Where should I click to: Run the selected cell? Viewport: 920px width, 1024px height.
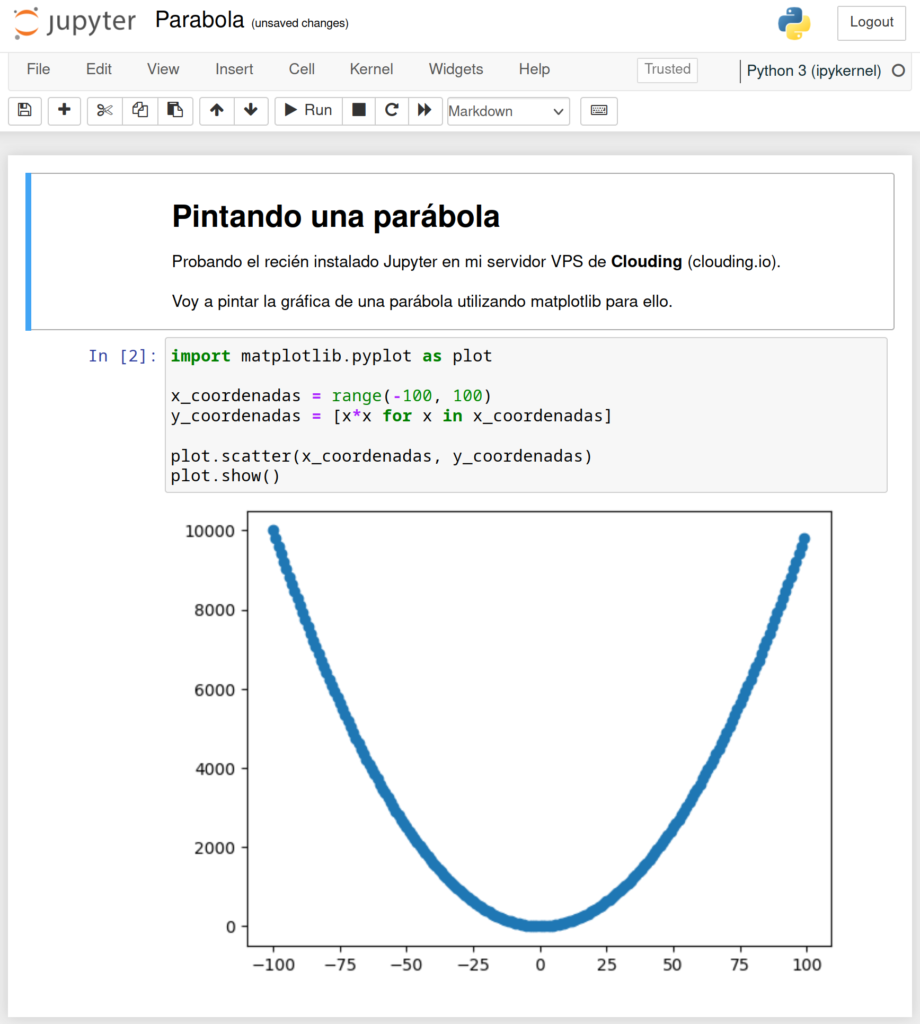click(x=308, y=110)
